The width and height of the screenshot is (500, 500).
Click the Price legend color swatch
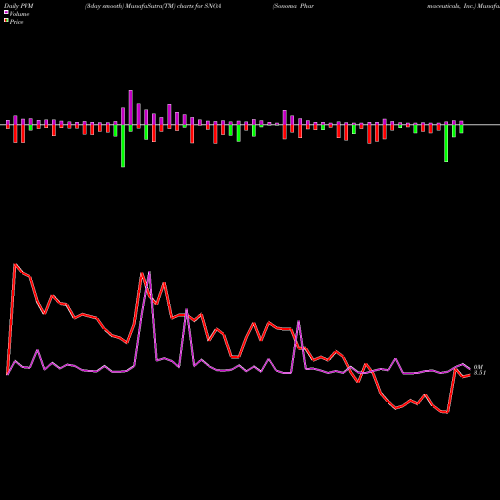click(6, 21)
